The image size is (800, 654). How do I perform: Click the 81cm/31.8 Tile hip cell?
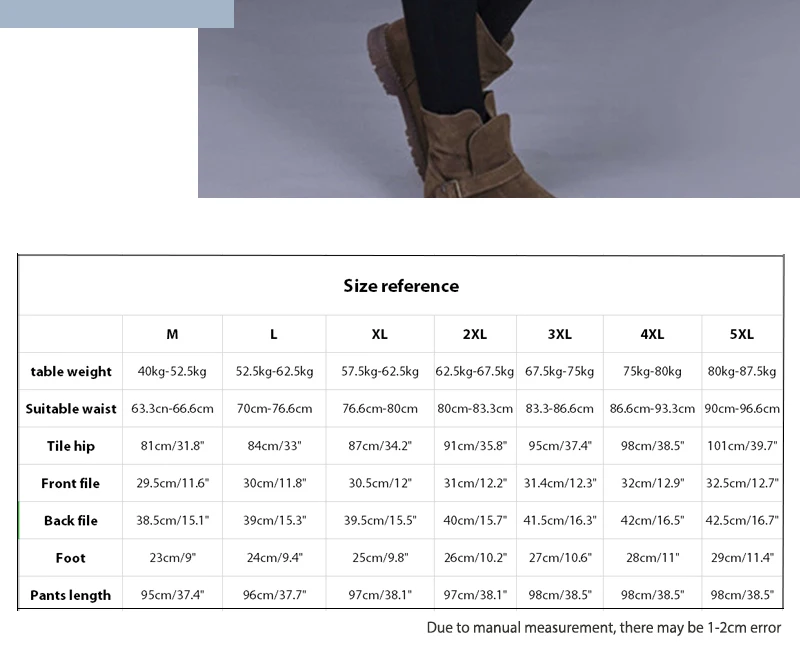click(x=172, y=446)
